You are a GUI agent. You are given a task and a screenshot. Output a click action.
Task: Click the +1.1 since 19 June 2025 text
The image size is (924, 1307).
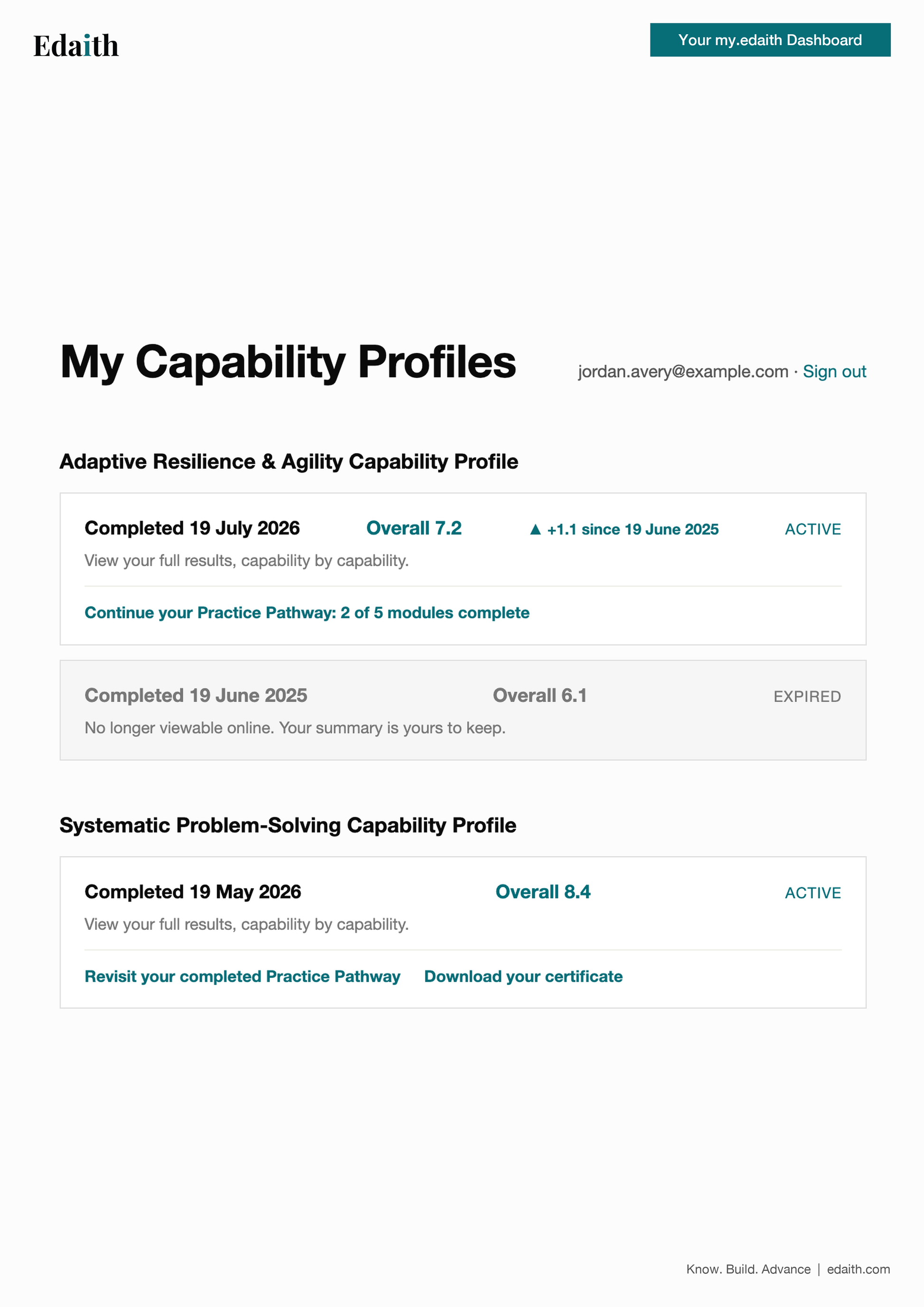(x=632, y=530)
